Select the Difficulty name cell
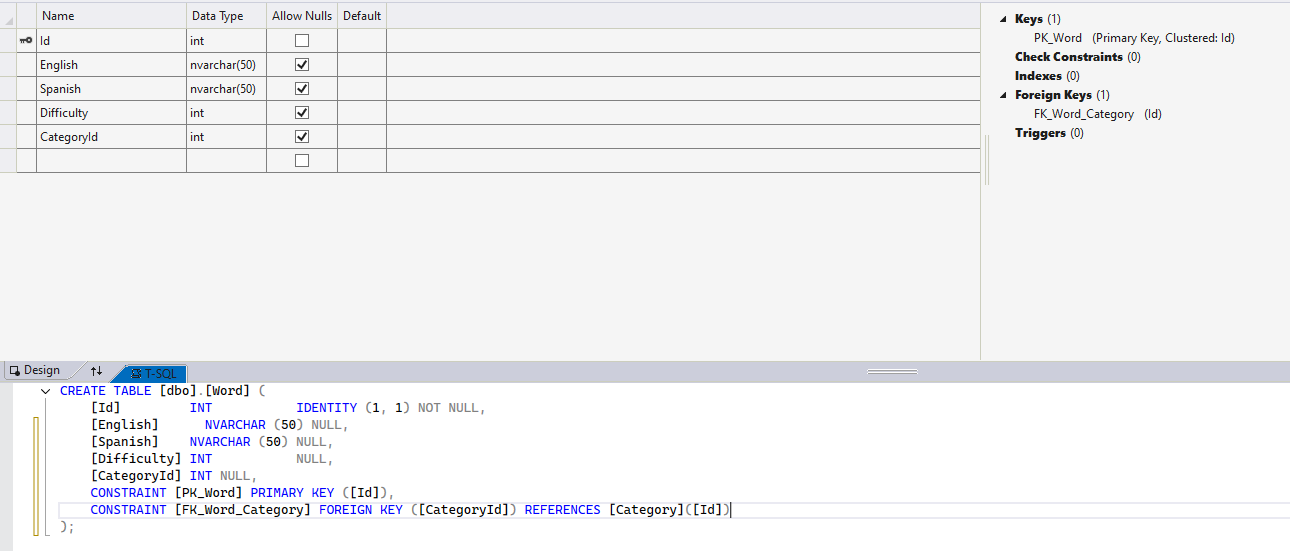This screenshot has width=1290, height=551. tap(111, 113)
